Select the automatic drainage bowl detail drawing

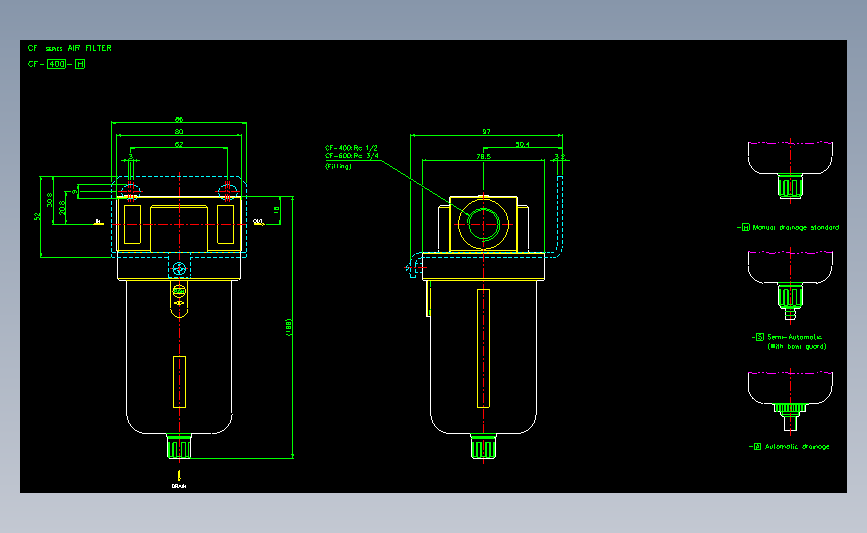(x=790, y=401)
